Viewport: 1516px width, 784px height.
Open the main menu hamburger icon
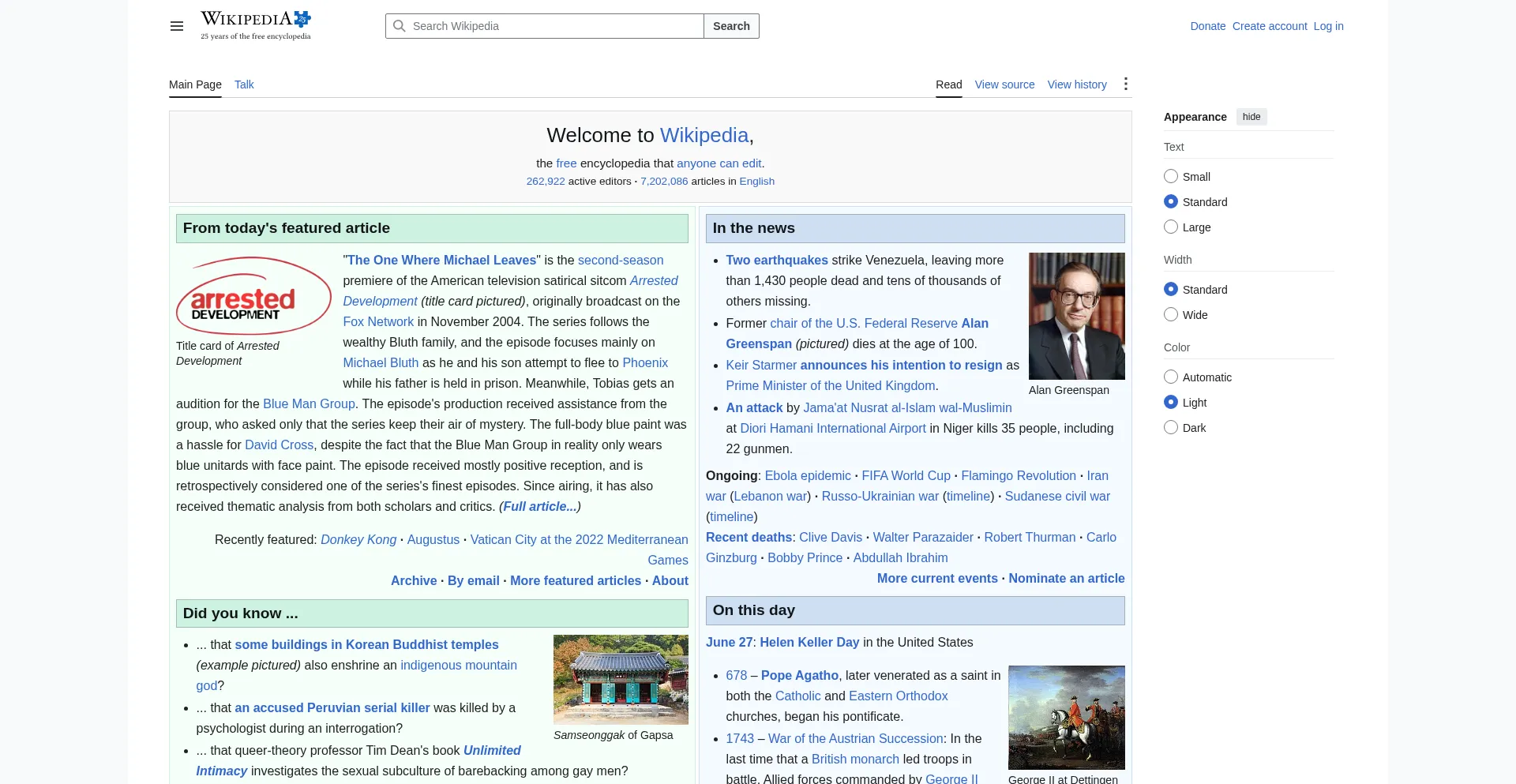pyautogui.click(x=177, y=26)
